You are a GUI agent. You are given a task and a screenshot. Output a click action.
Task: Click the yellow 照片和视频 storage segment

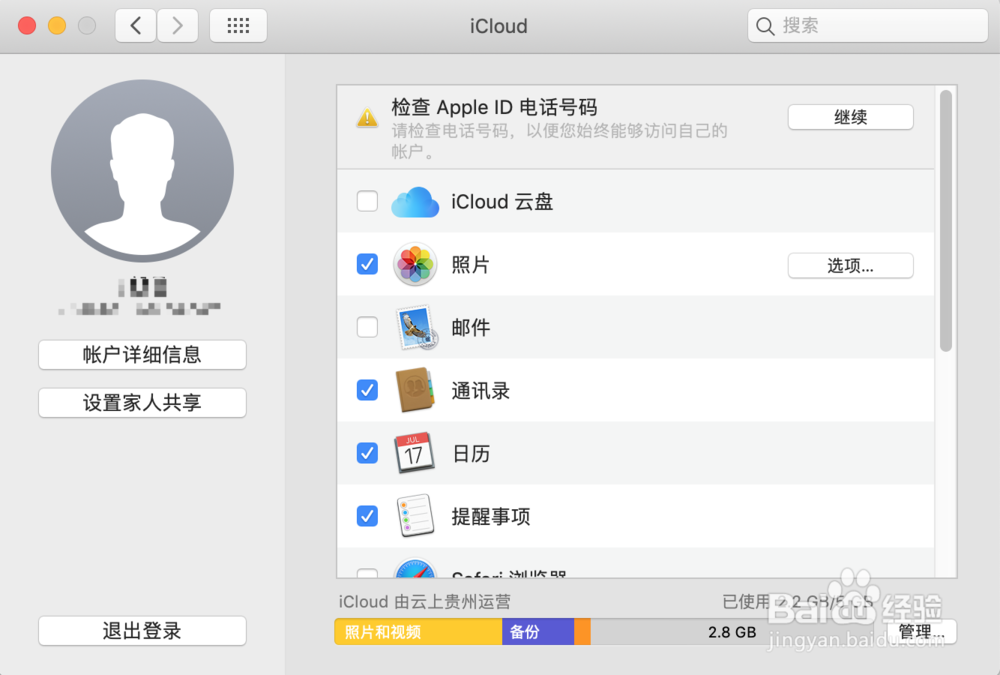pos(418,632)
